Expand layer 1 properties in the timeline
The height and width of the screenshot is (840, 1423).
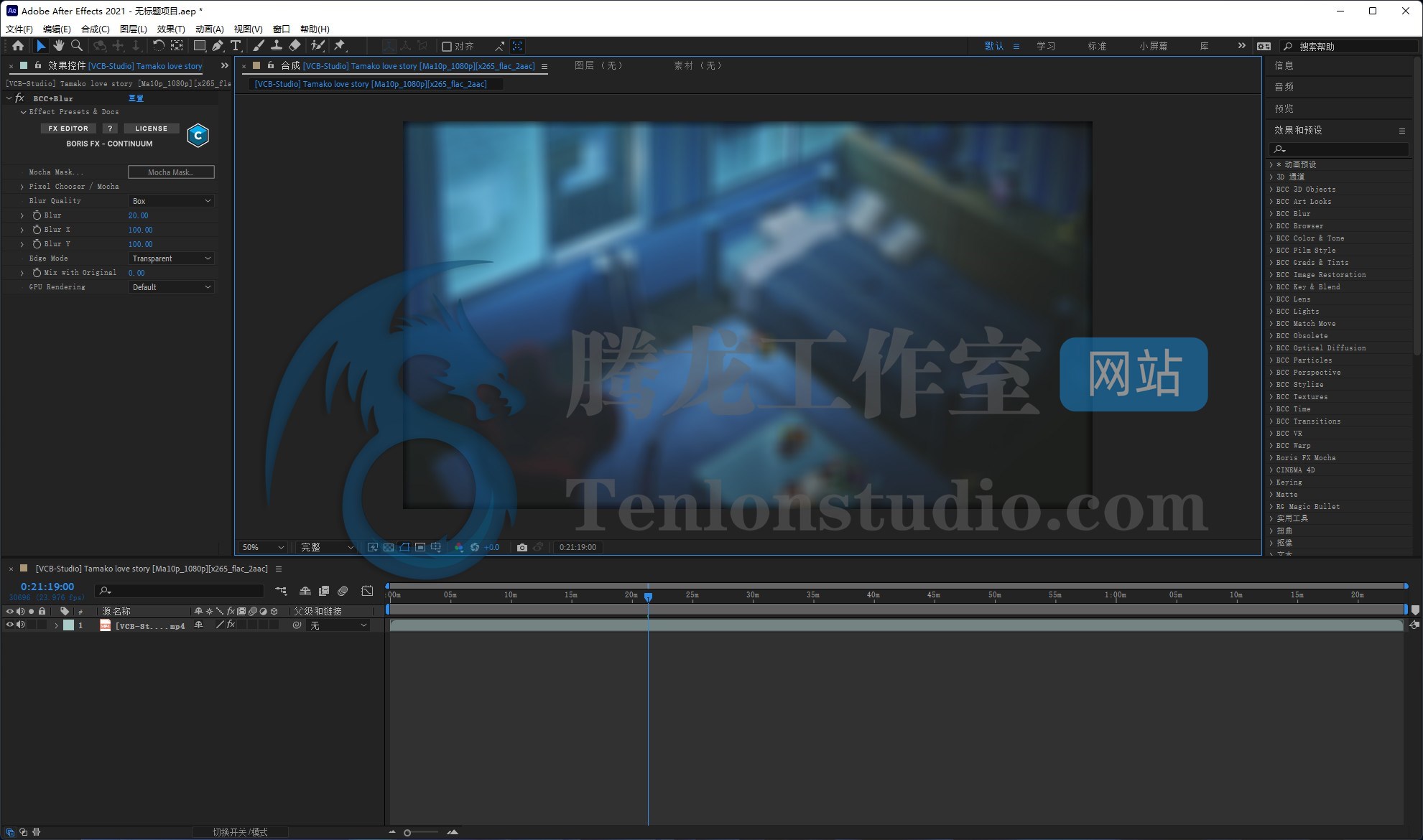pyautogui.click(x=56, y=625)
